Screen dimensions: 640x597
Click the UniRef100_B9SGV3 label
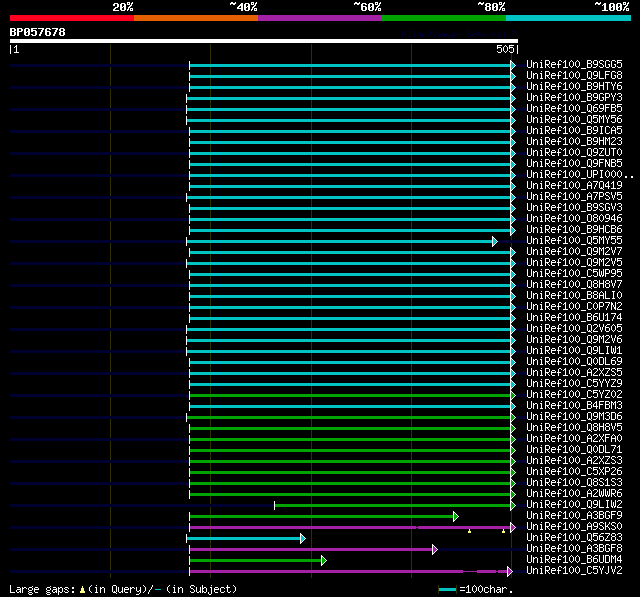[574, 208]
